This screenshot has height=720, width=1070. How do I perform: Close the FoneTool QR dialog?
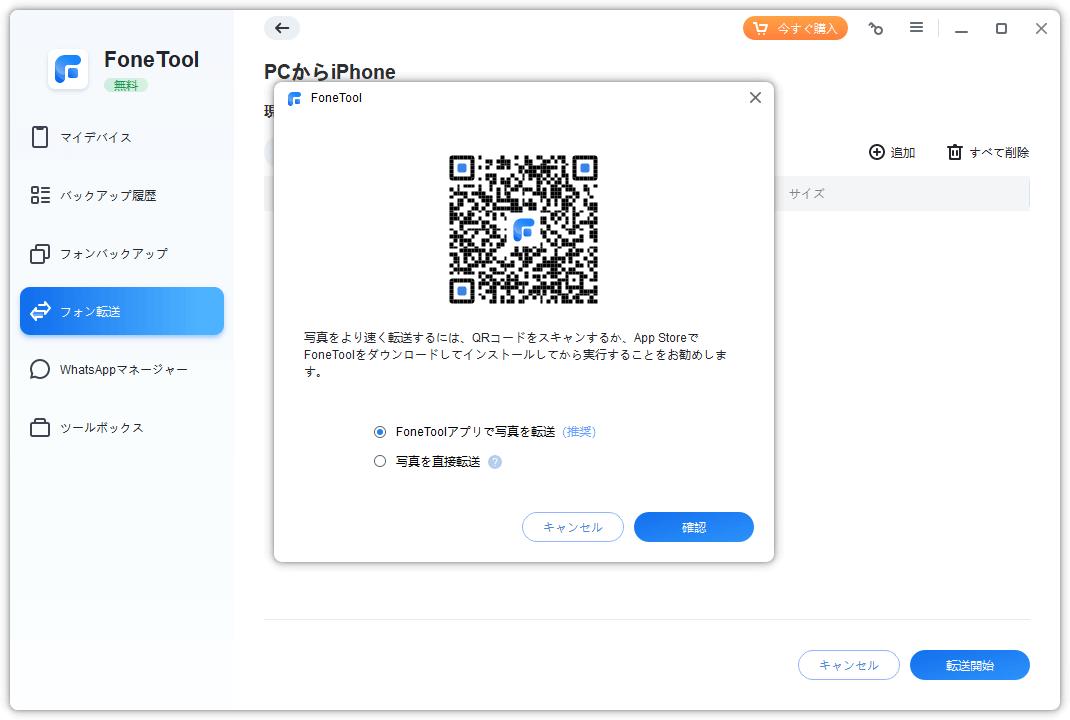coord(755,98)
